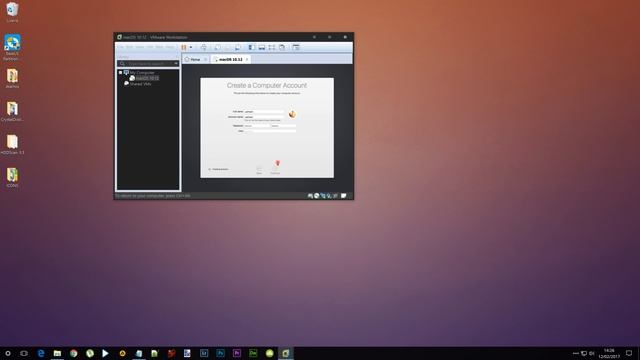Open Lightroom from the taskbar

coord(204,353)
